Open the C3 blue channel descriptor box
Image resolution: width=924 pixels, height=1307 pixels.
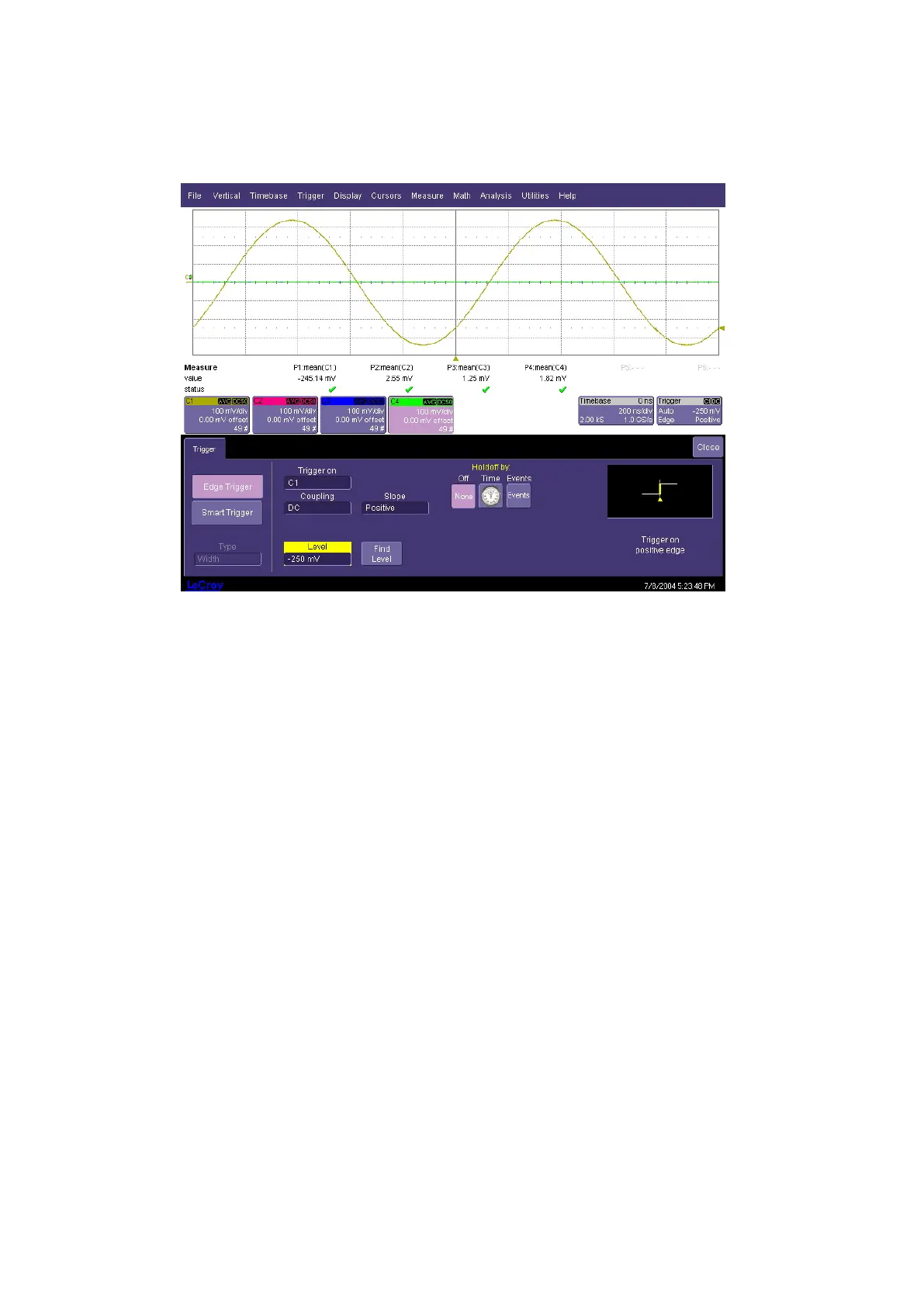[353, 414]
